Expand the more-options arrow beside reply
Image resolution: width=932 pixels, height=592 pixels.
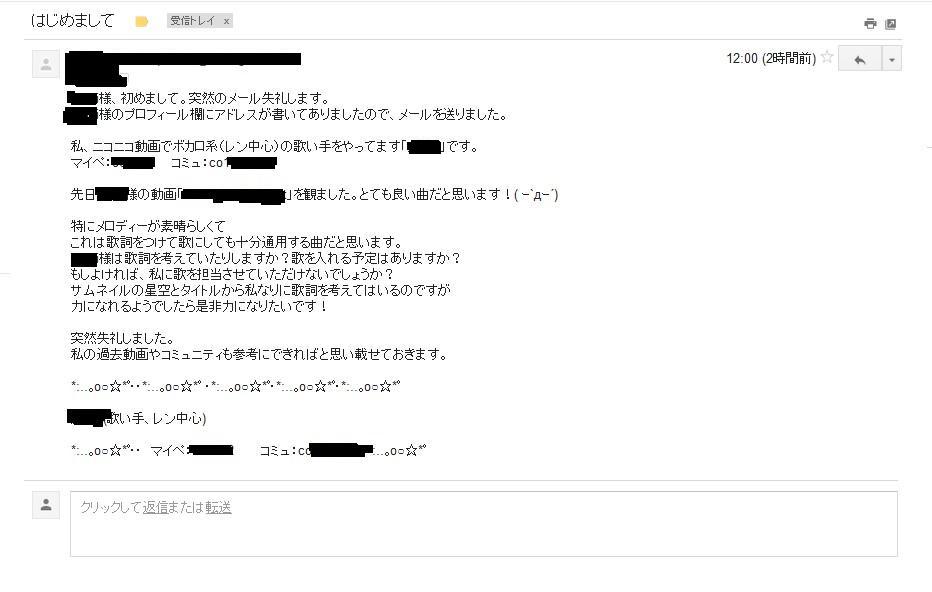point(892,59)
